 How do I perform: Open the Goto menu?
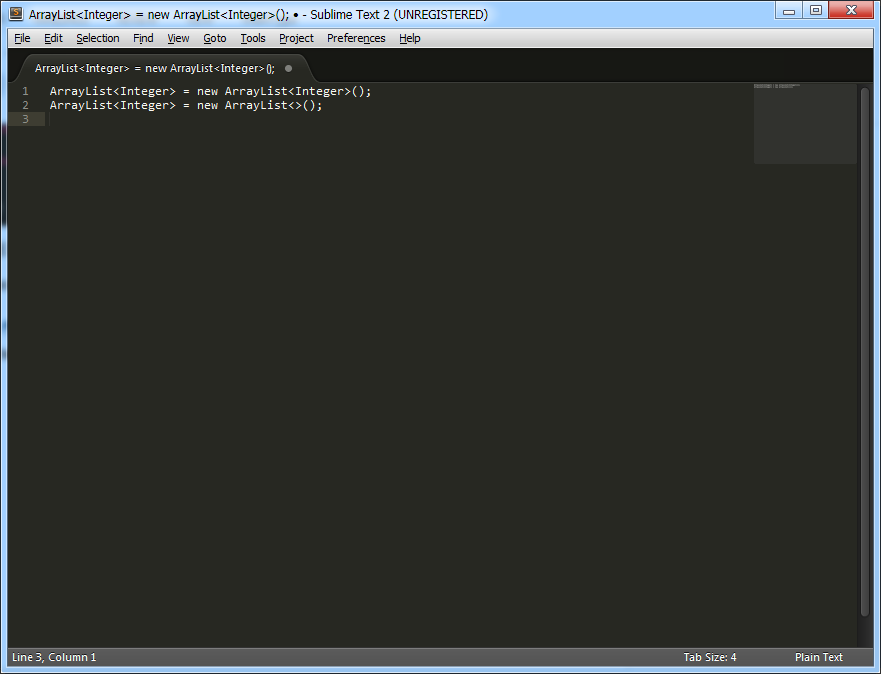point(215,38)
